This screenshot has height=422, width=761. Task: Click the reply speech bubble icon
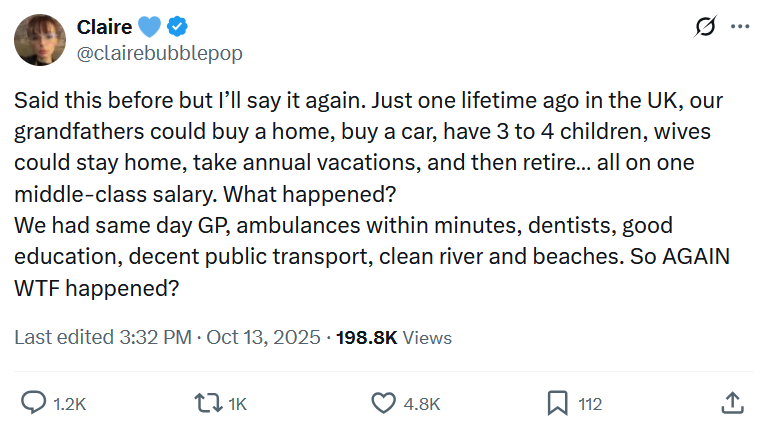34,403
